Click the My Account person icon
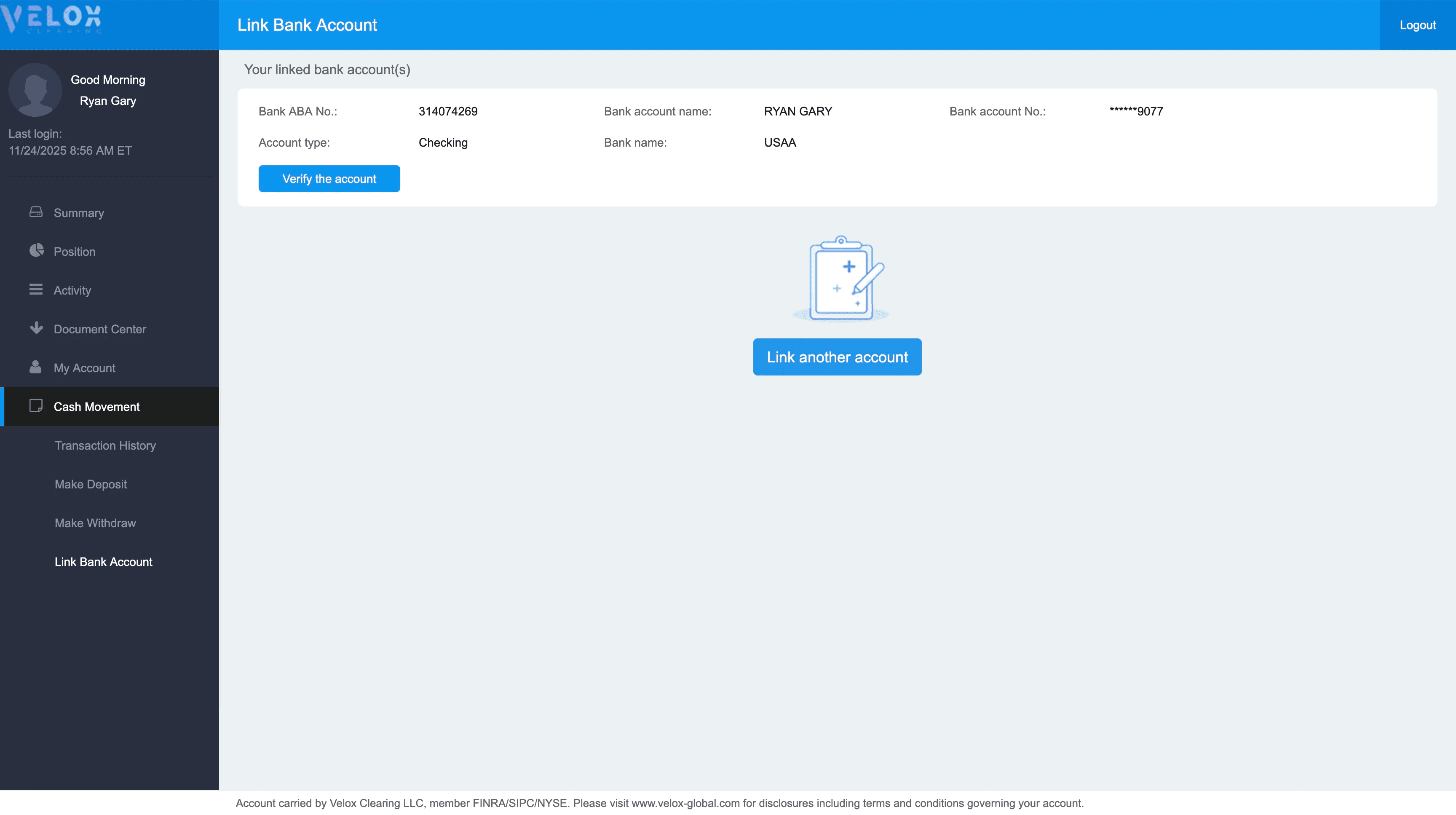1456x815 pixels. [x=36, y=367]
